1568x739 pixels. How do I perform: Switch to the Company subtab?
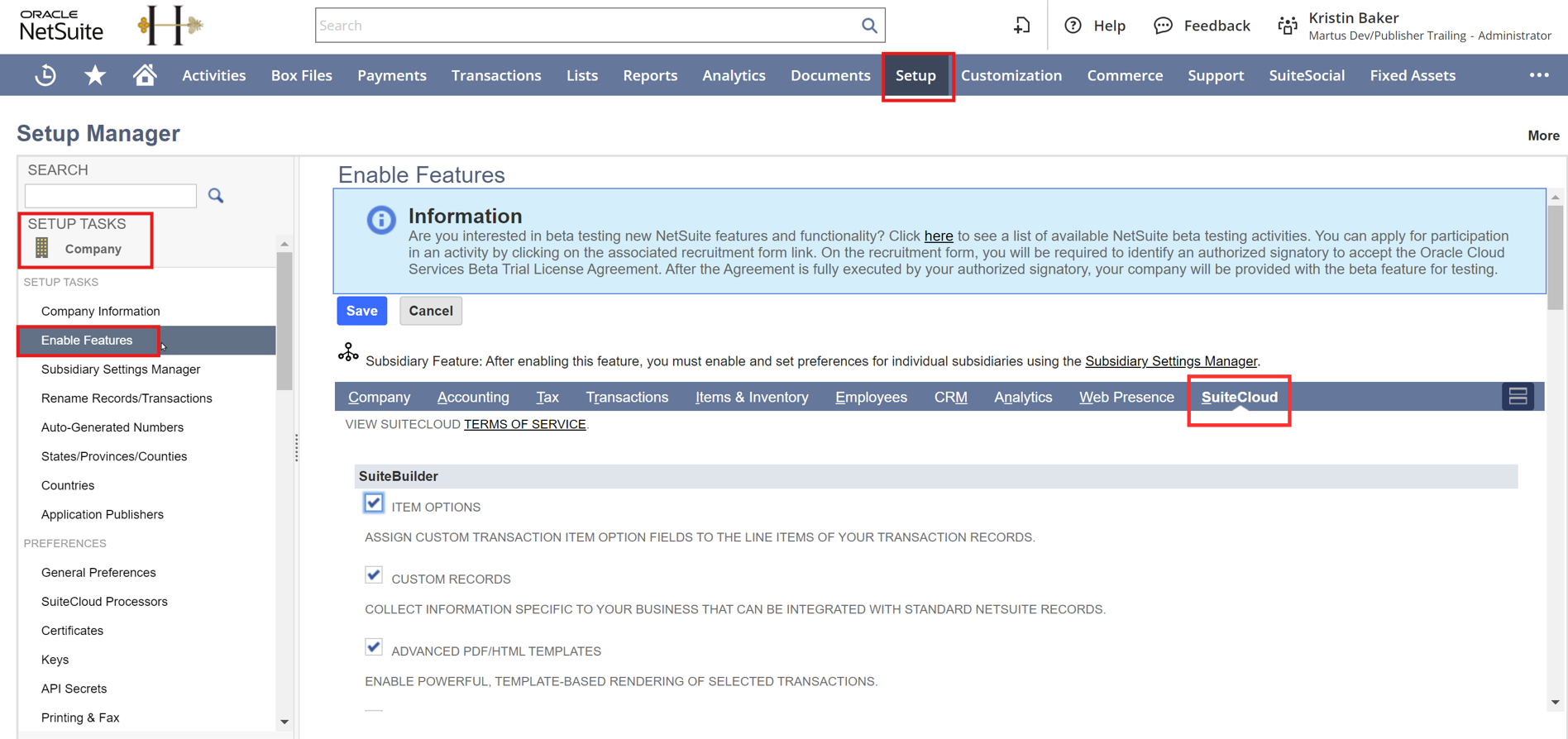[x=379, y=397]
